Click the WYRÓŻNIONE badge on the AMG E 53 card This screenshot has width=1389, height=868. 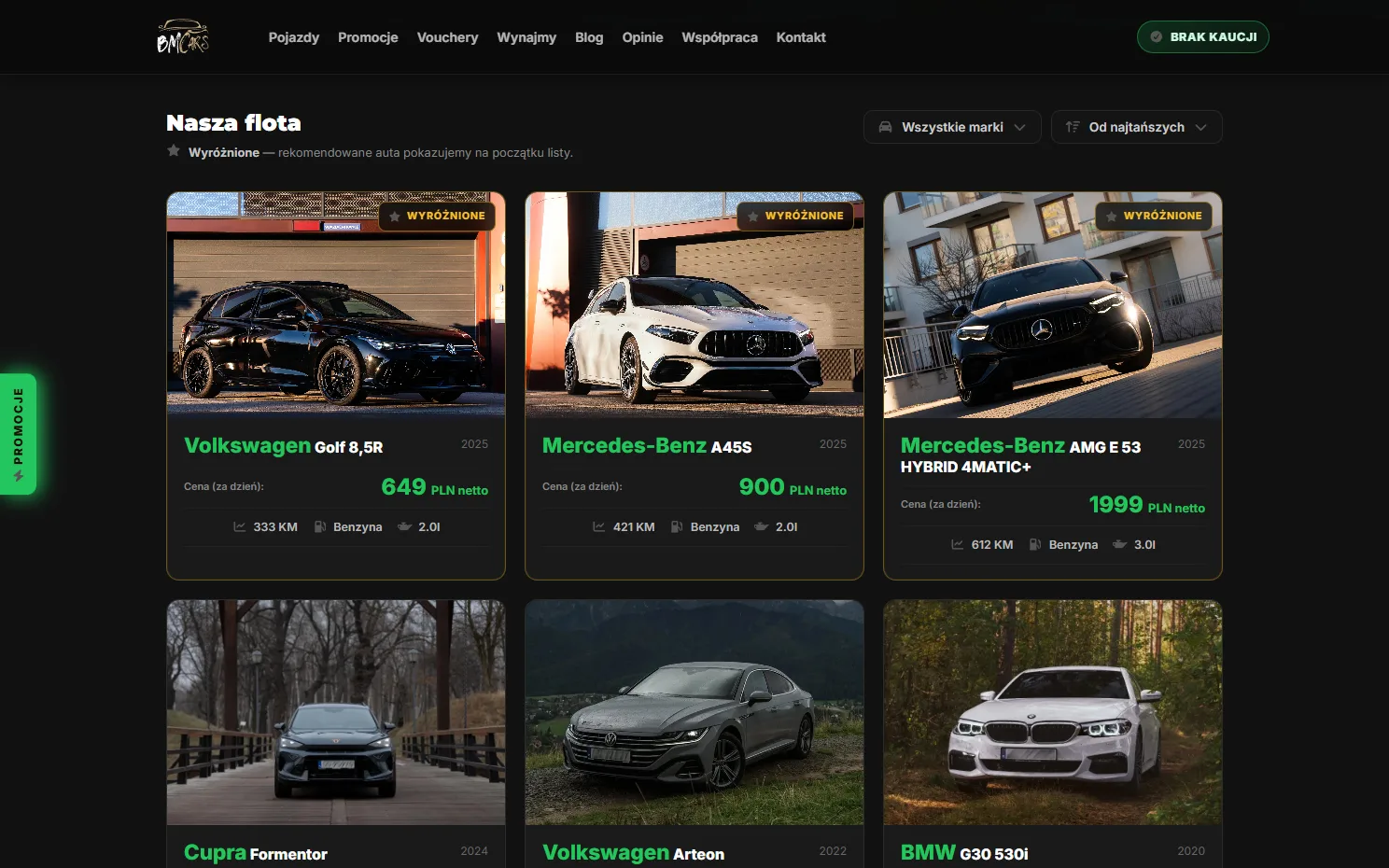[1154, 216]
